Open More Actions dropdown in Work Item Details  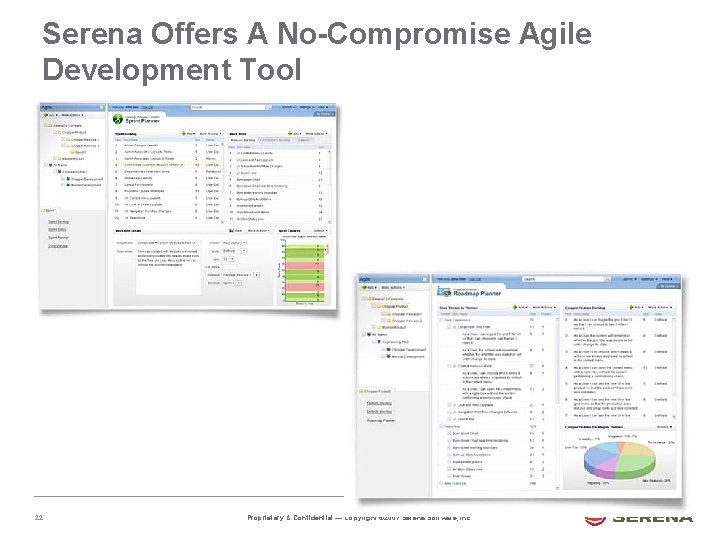(259, 231)
